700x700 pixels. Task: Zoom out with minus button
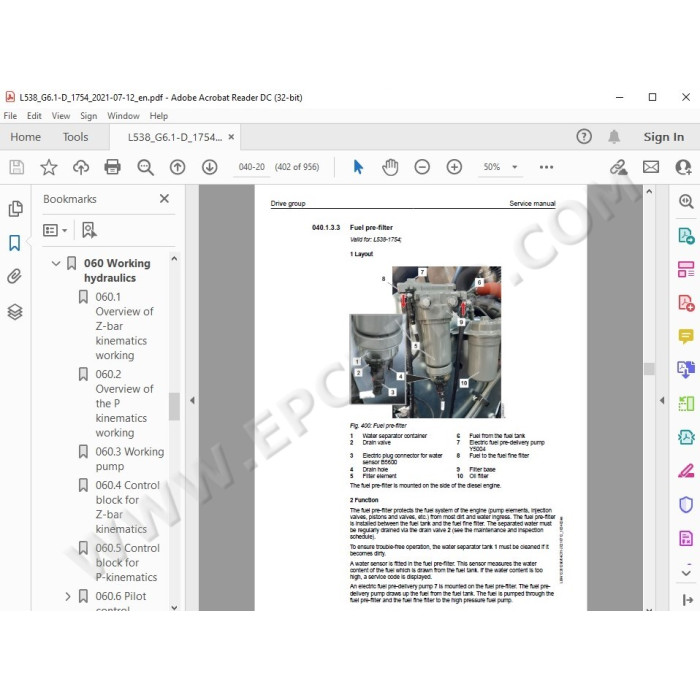tap(422, 167)
